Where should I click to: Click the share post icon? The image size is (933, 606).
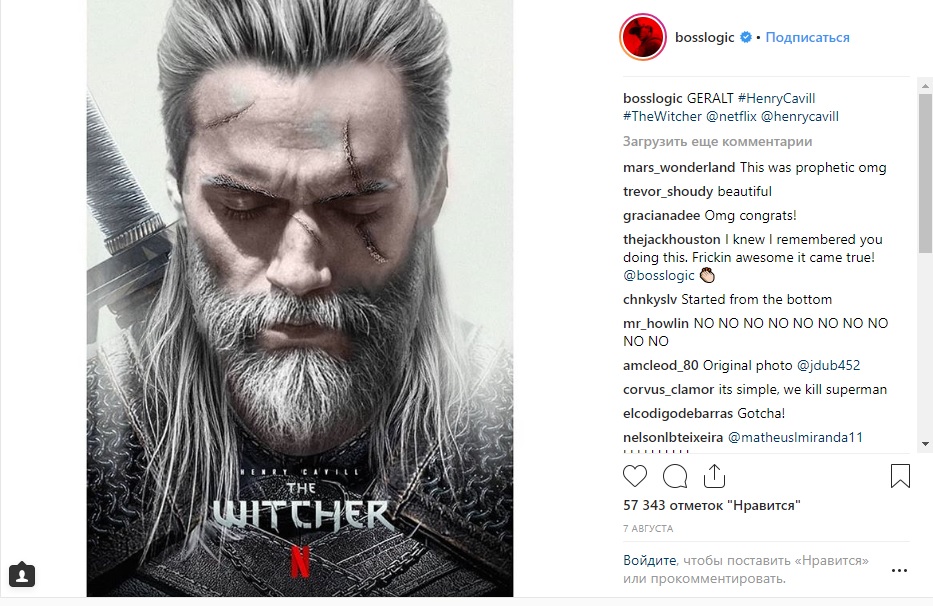click(x=714, y=475)
